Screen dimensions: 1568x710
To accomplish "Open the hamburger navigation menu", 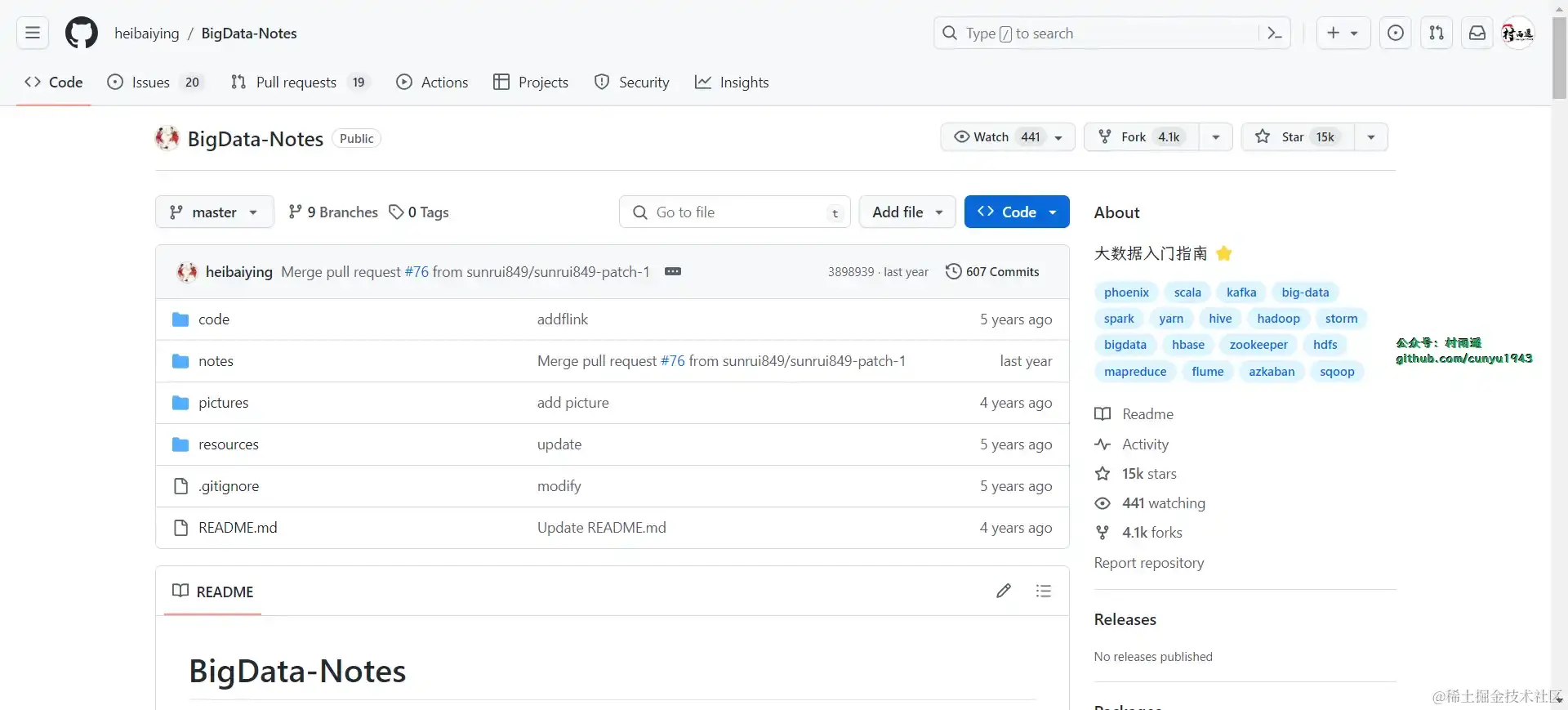I will pos(33,33).
